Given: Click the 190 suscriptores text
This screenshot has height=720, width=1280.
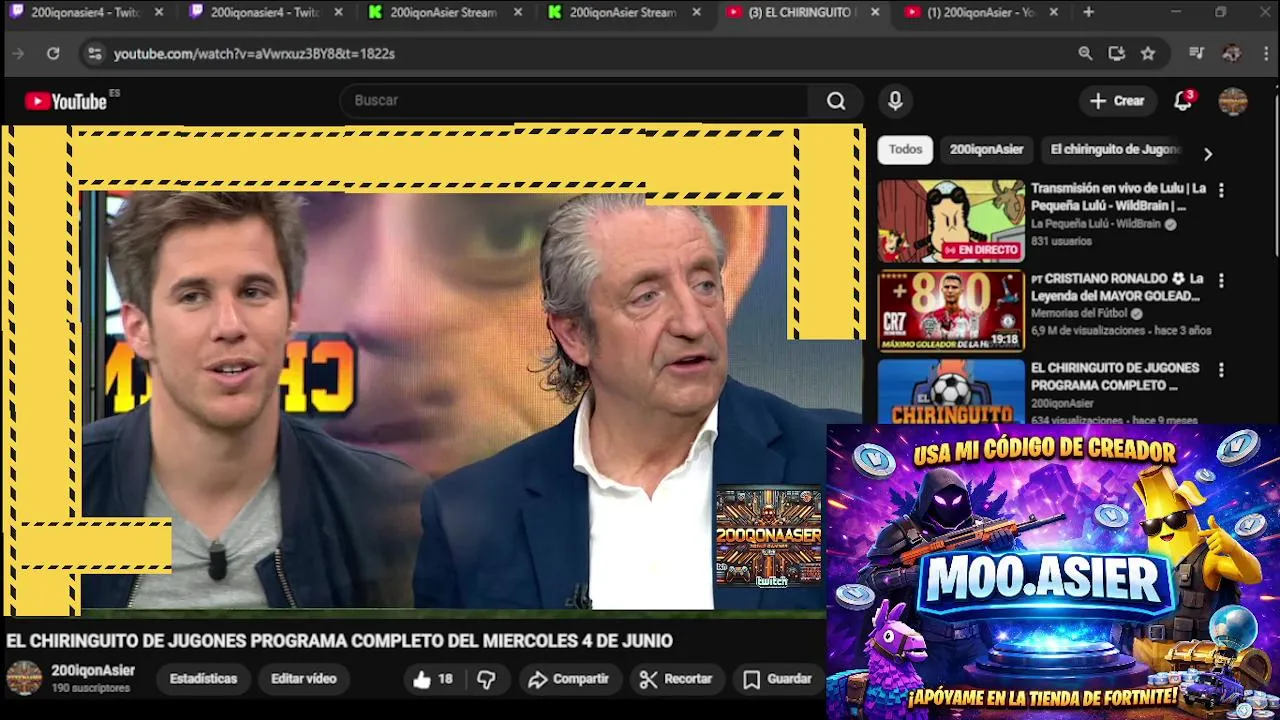Looking at the screenshot, I should [91, 688].
